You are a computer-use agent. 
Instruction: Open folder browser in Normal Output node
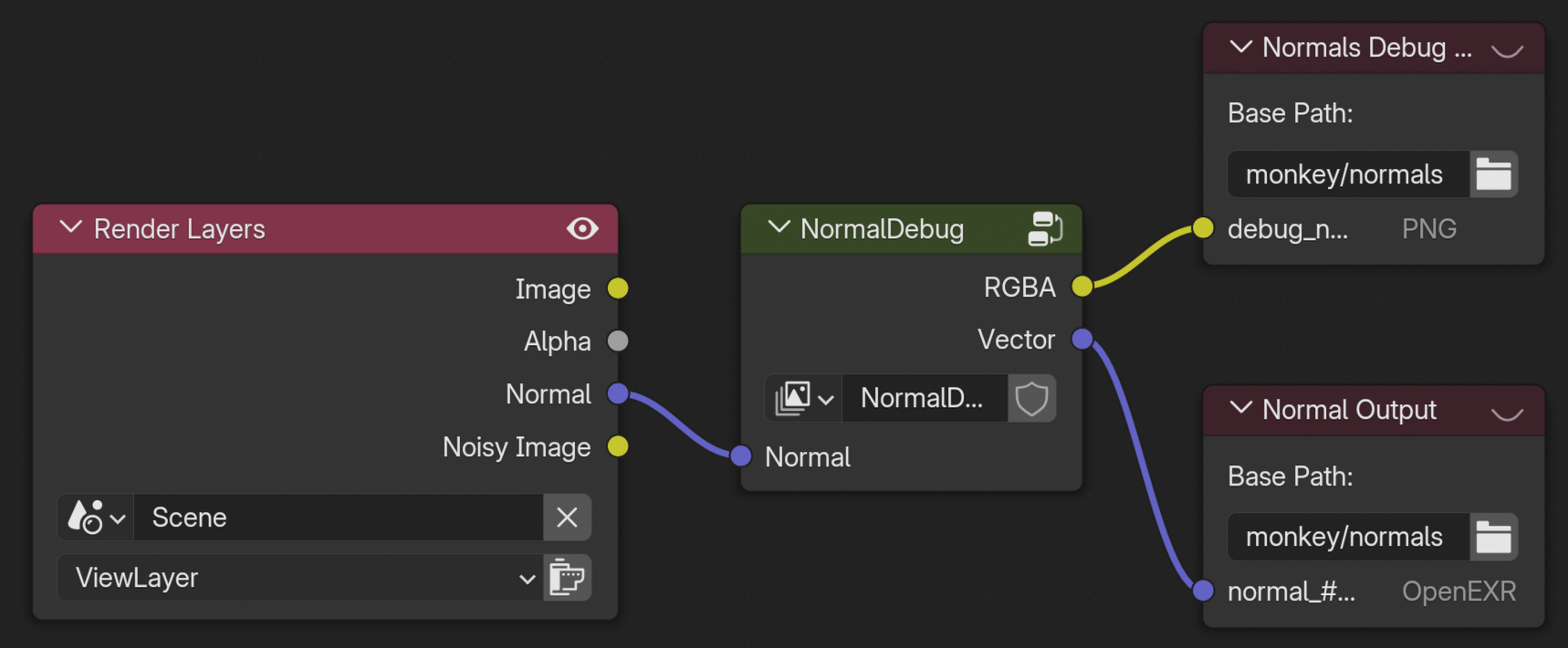click(x=1493, y=537)
